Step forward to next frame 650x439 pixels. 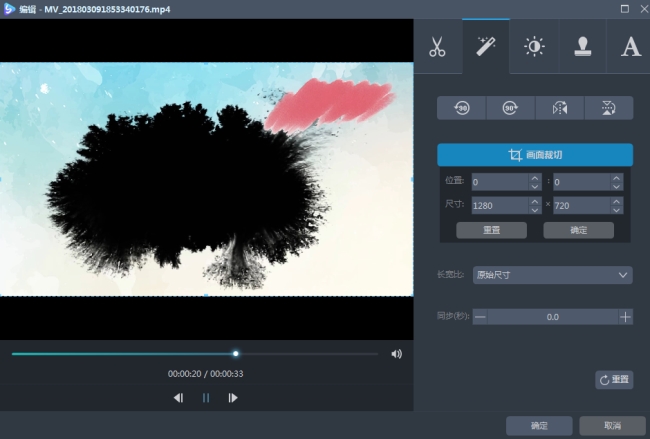click(x=233, y=398)
